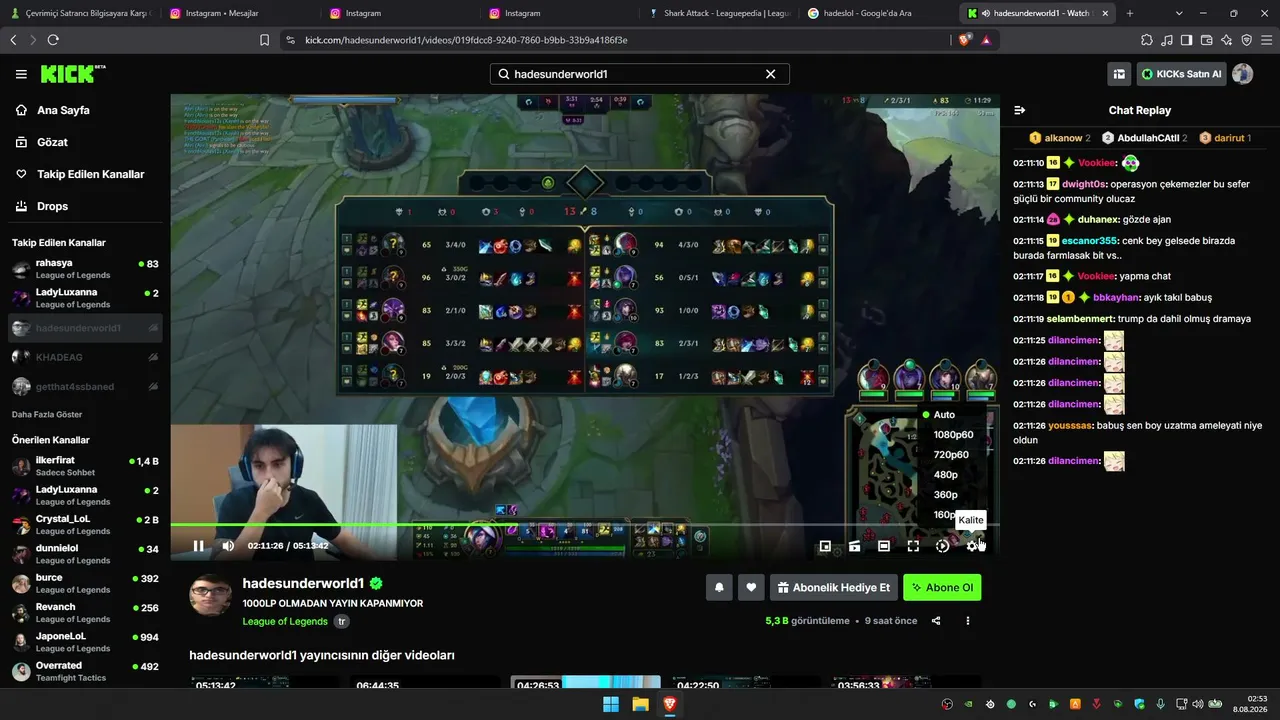Open dunnielol recommended channel
Screen dimensions: 1280x720
[85, 554]
